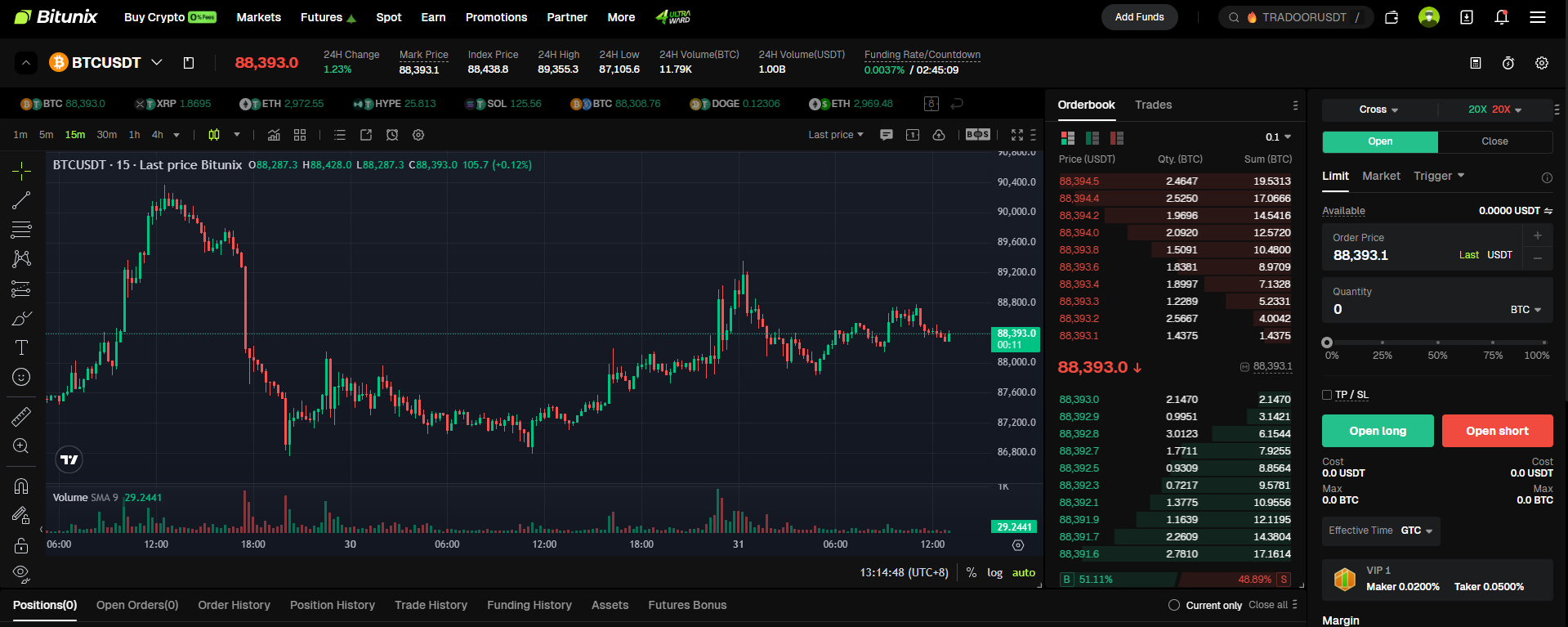The height and width of the screenshot is (627, 1568).
Task: Click the Add Funds button
Action: click(x=1139, y=17)
